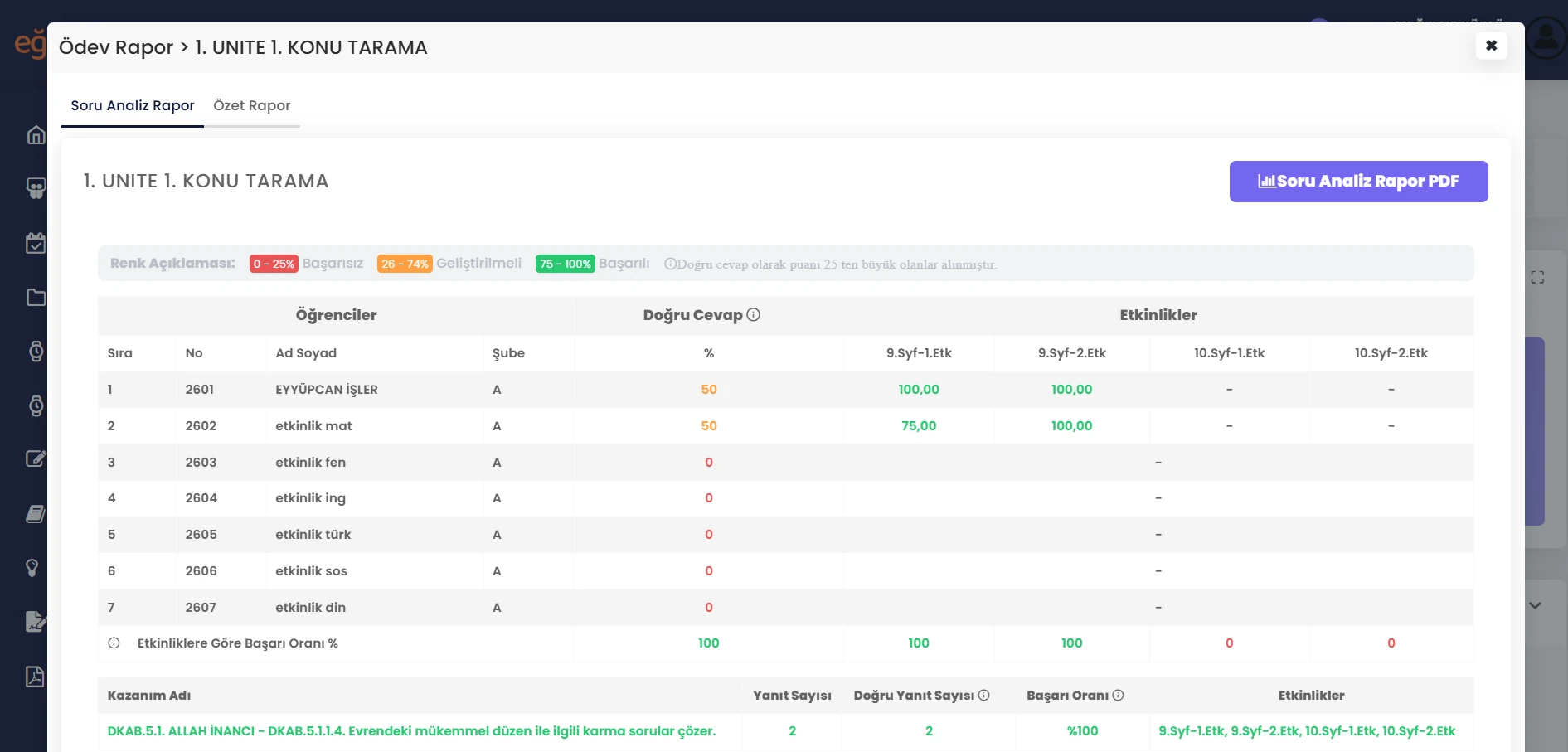The width and height of the screenshot is (1568, 752).
Task: Click the info icon next to Başarı Oranı header
Action: (x=1118, y=696)
